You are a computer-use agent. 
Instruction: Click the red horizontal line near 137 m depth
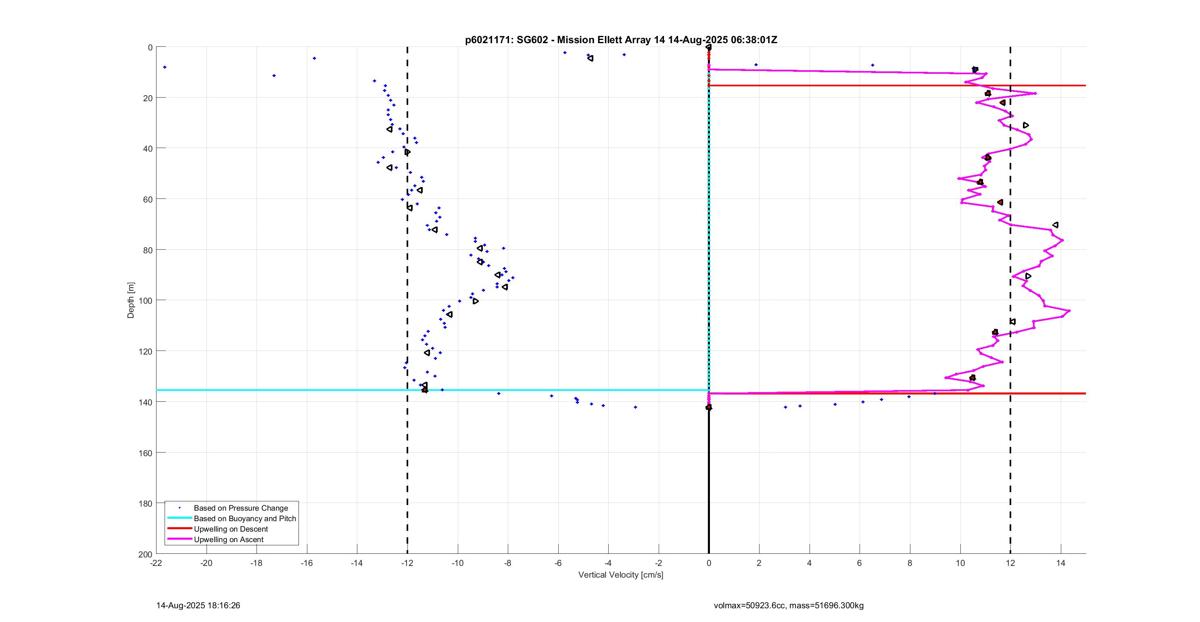coord(897,393)
